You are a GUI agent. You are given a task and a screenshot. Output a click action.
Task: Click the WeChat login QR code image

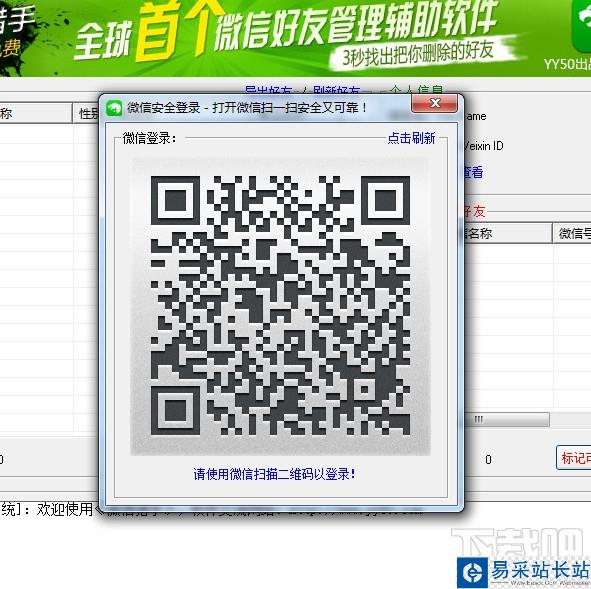280,306
